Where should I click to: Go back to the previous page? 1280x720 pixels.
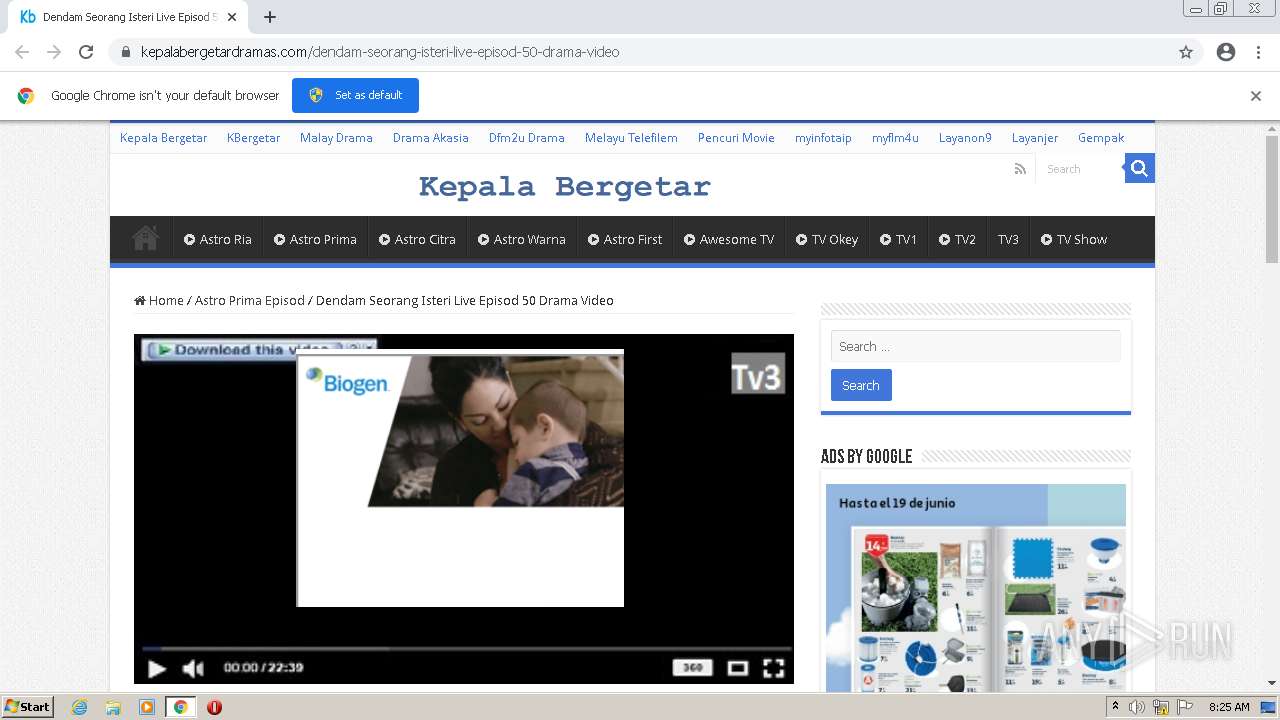[22, 52]
